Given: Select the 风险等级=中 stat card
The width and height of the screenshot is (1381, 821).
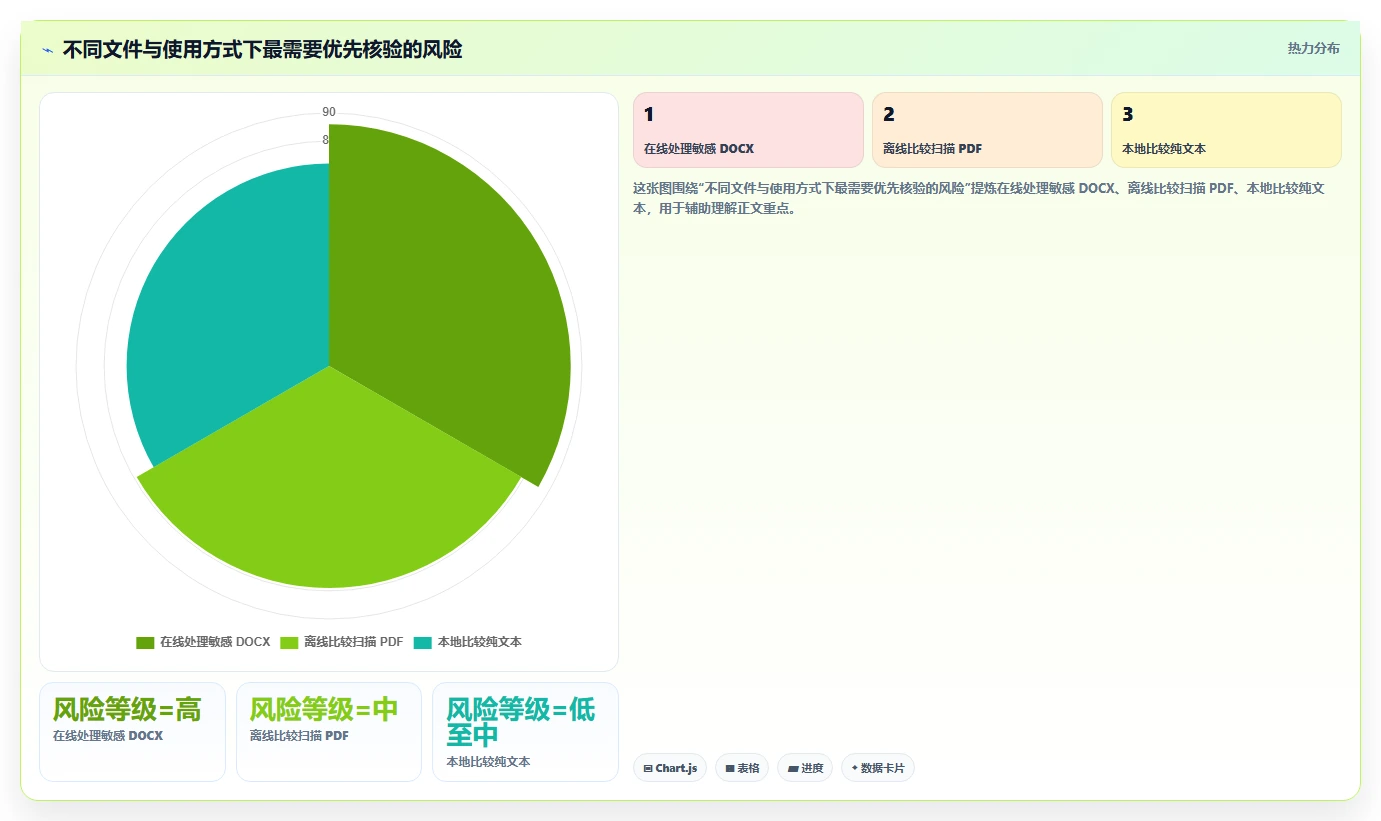Looking at the screenshot, I should [x=329, y=732].
